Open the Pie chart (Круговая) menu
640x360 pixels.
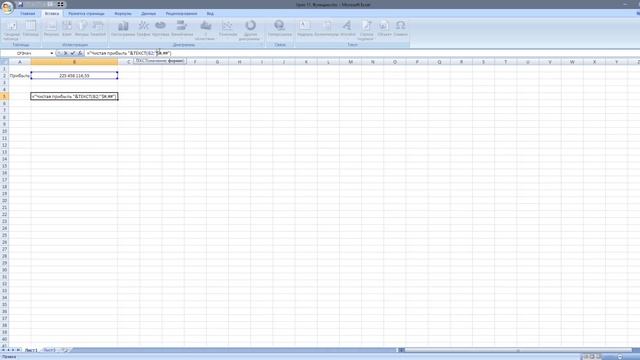click(x=160, y=30)
